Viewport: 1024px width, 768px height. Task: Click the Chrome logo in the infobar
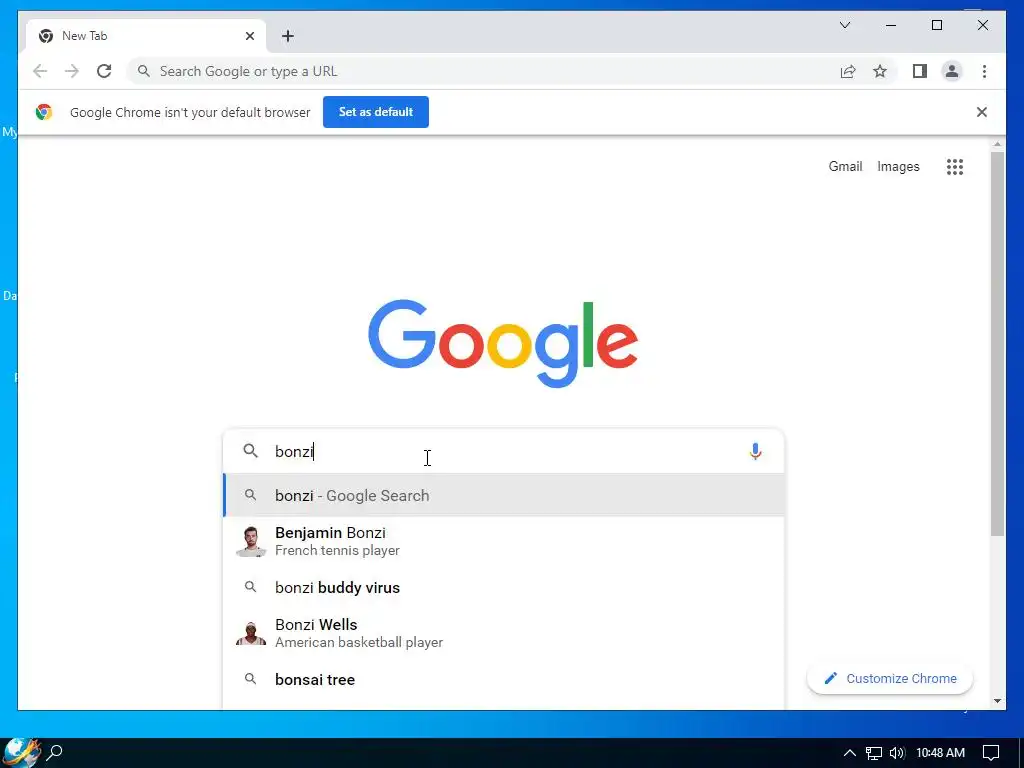click(x=44, y=112)
